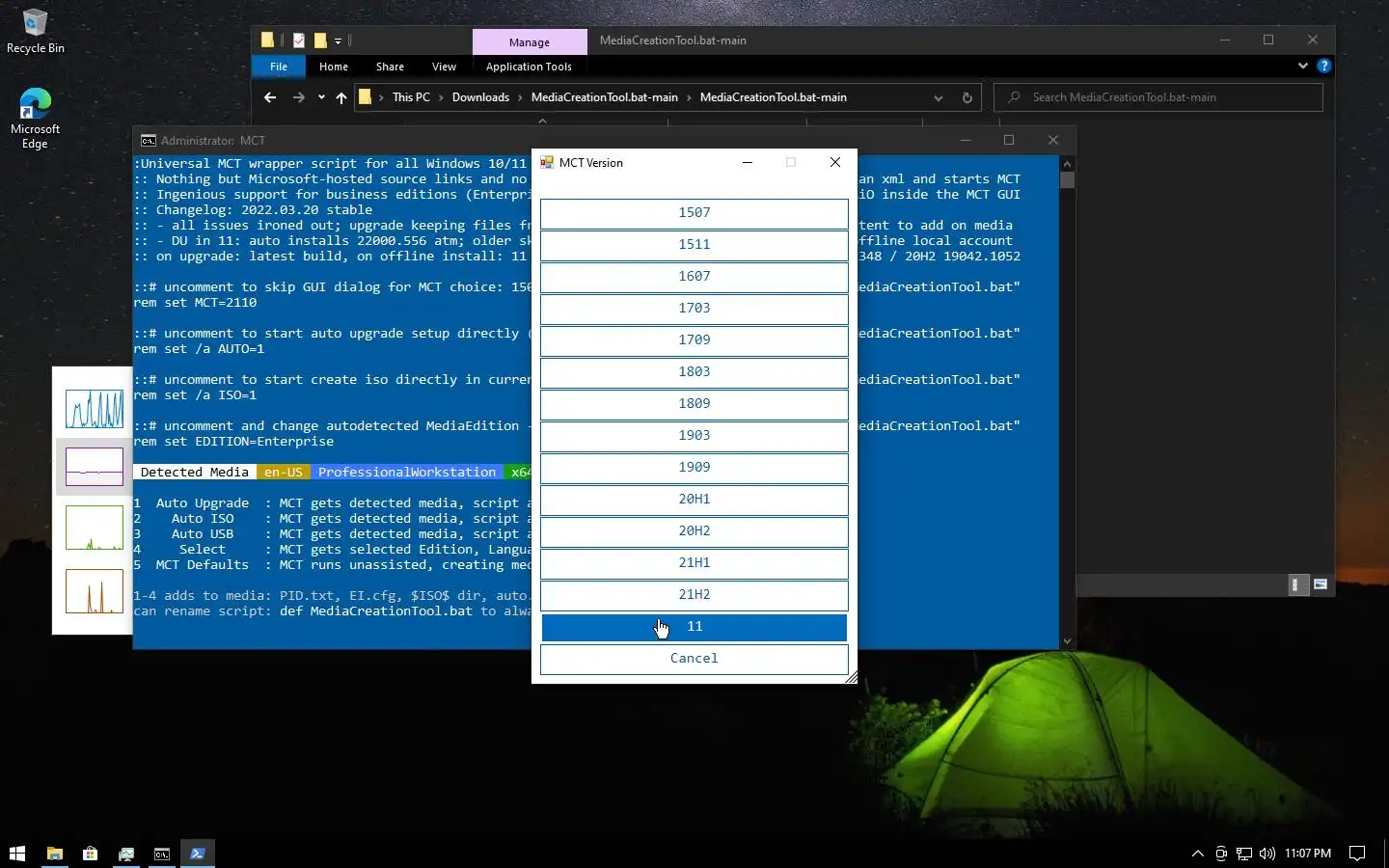
Task: Select the 1803 version button
Action: [694, 372]
